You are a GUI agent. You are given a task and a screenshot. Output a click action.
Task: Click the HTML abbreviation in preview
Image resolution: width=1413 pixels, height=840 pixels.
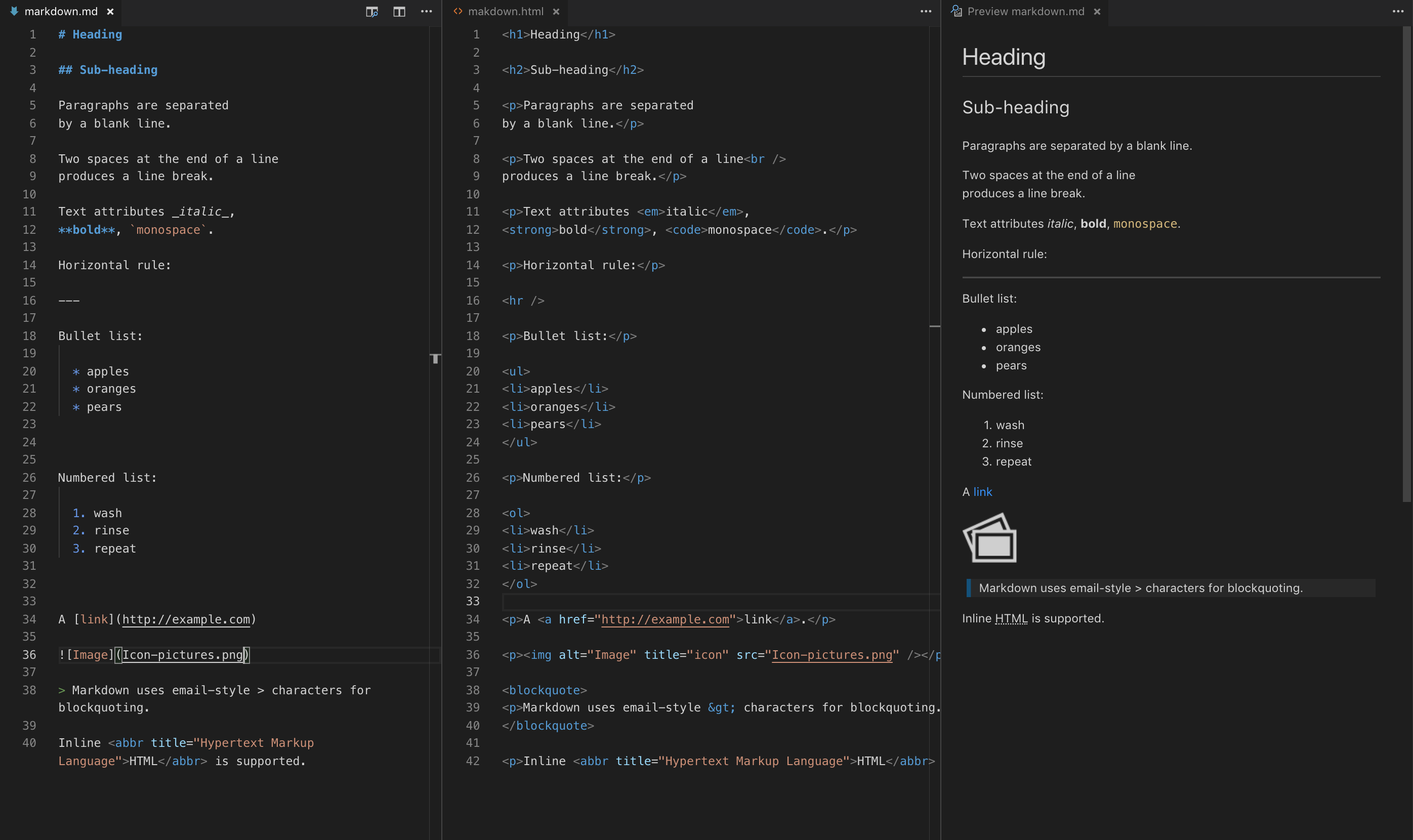[1011, 618]
